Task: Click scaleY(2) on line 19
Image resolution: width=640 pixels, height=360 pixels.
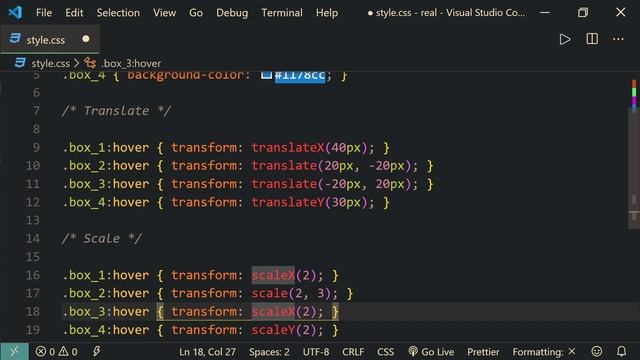Action: (283, 330)
